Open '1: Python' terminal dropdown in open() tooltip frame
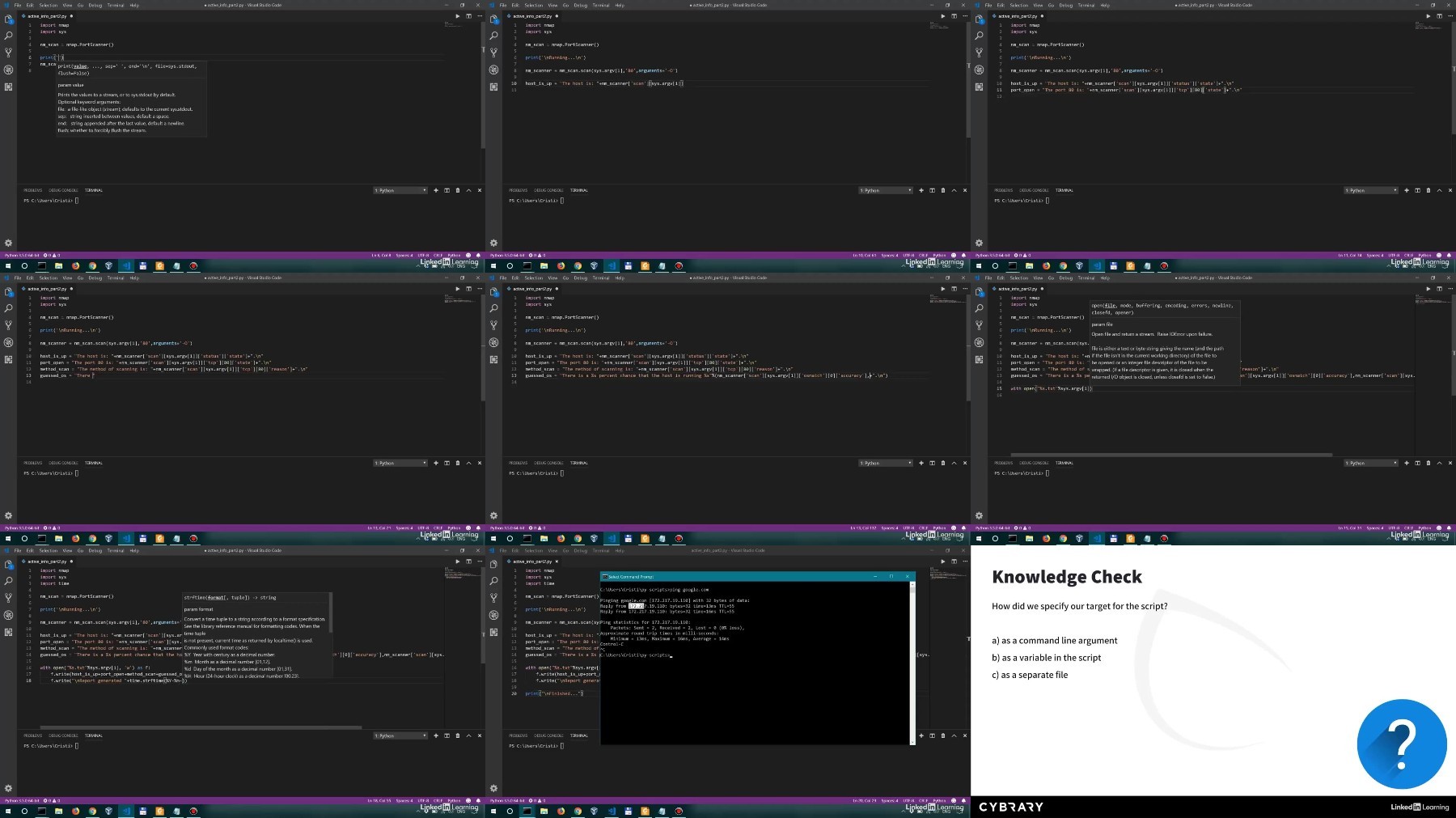This screenshot has width=1456, height=818. (x=1371, y=463)
